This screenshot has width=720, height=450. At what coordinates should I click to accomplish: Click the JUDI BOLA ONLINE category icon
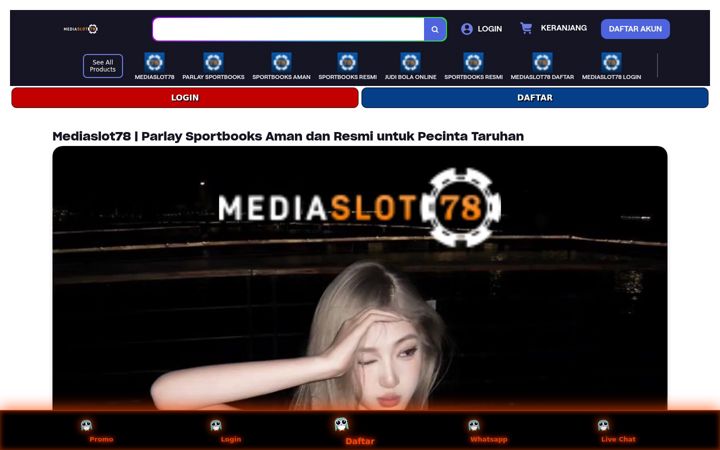411,62
